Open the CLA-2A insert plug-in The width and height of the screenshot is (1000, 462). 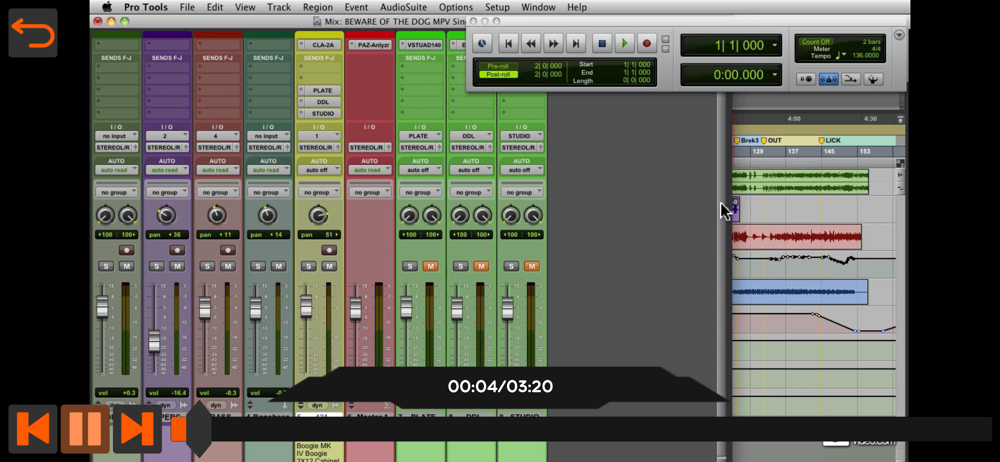click(x=323, y=45)
